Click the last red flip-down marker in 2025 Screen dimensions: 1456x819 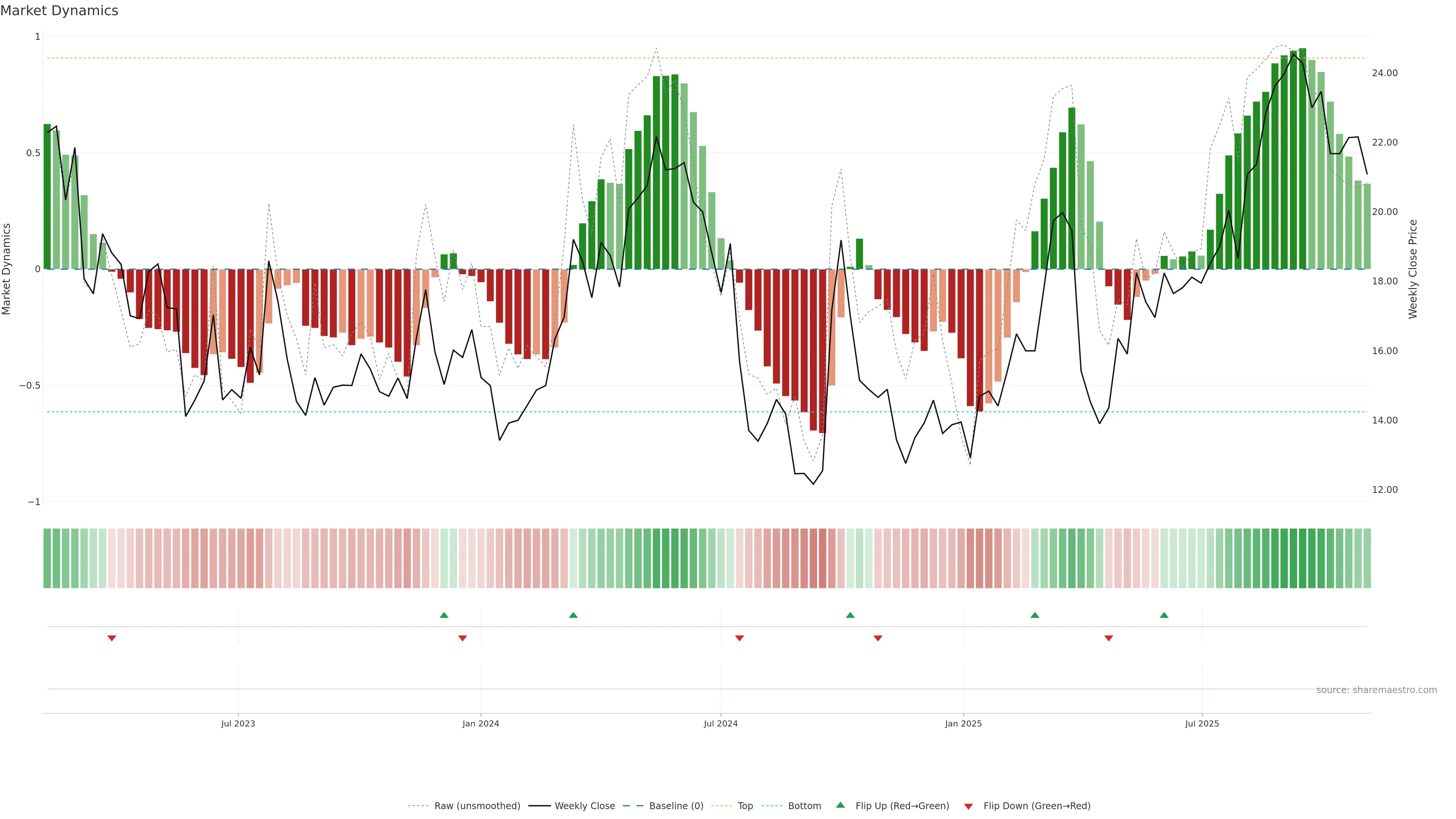coord(1108,638)
